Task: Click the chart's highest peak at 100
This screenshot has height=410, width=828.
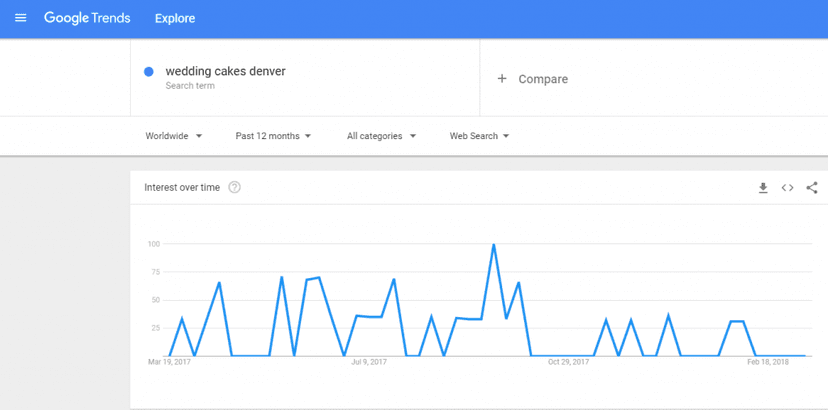Action: (493, 244)
